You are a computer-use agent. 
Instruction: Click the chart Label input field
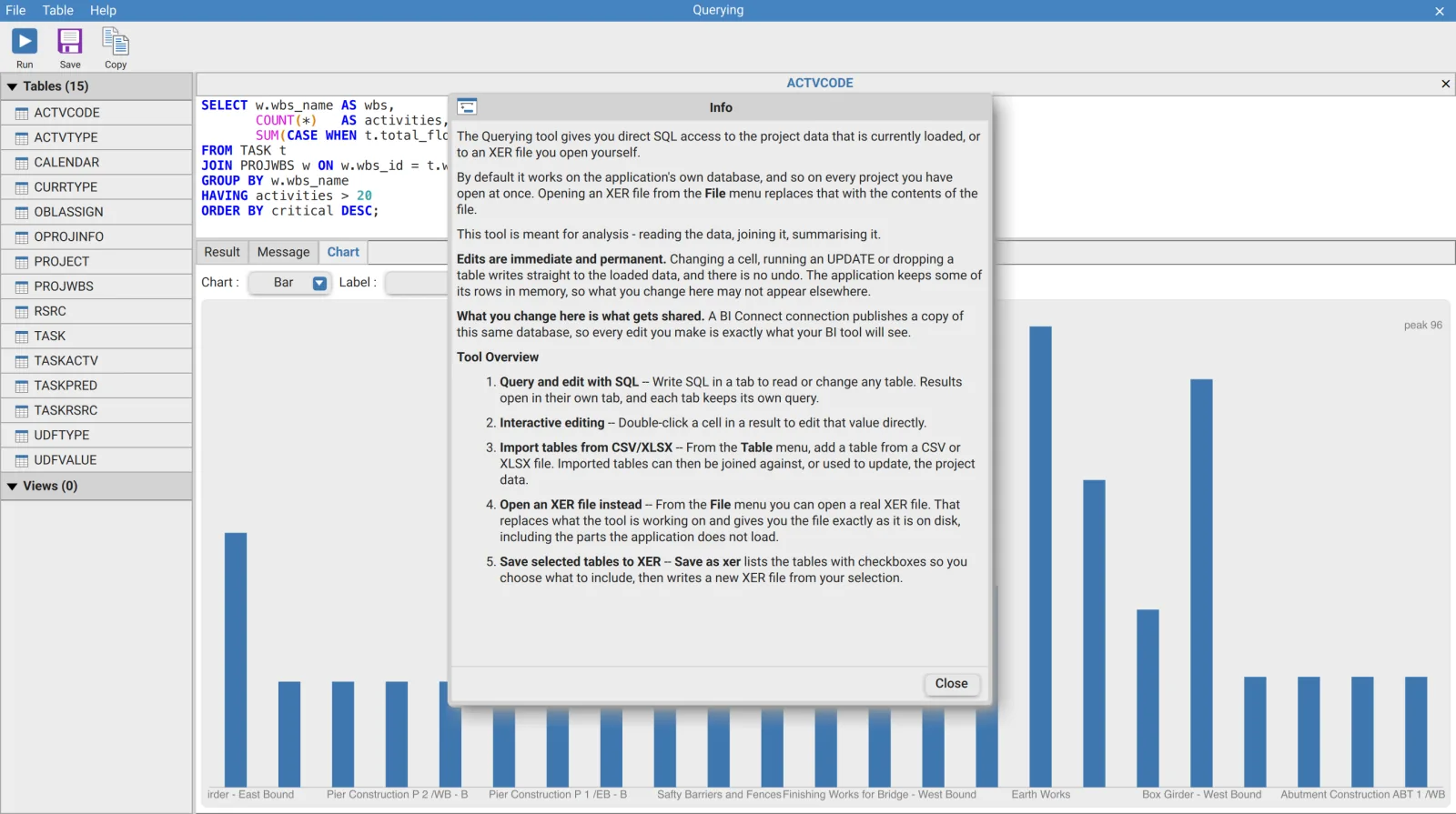(x=417, y=283)
